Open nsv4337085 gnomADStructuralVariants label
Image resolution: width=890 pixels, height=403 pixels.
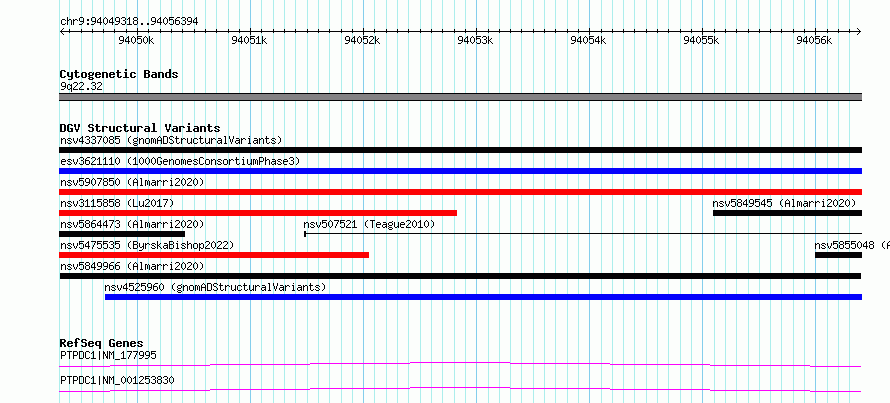[171, 140]
